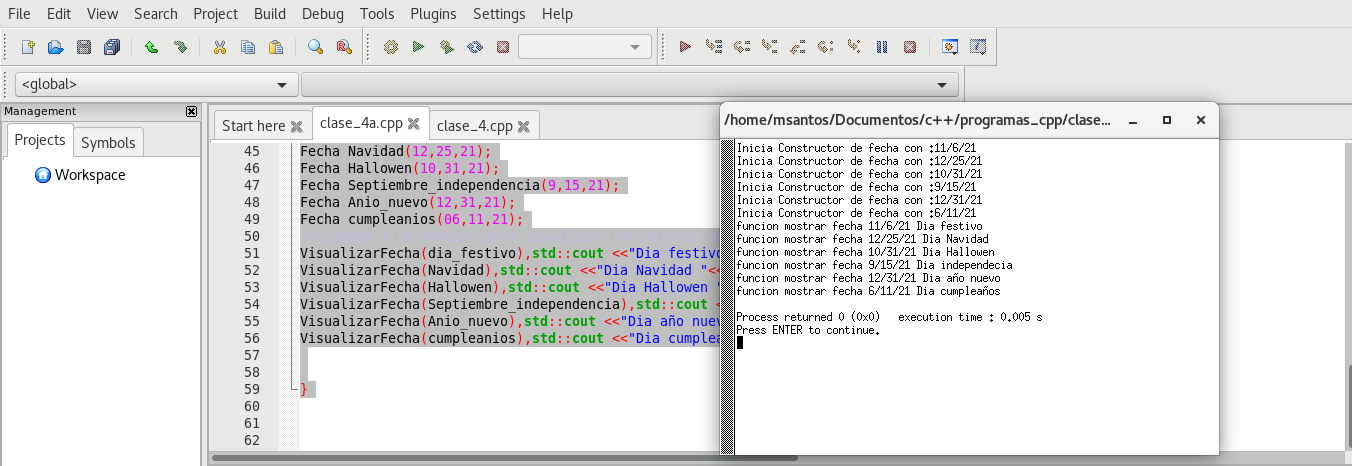Click the Rebuild icon with circular arrows
This screenshot has width=1352, height=466.
pos(475,47)
